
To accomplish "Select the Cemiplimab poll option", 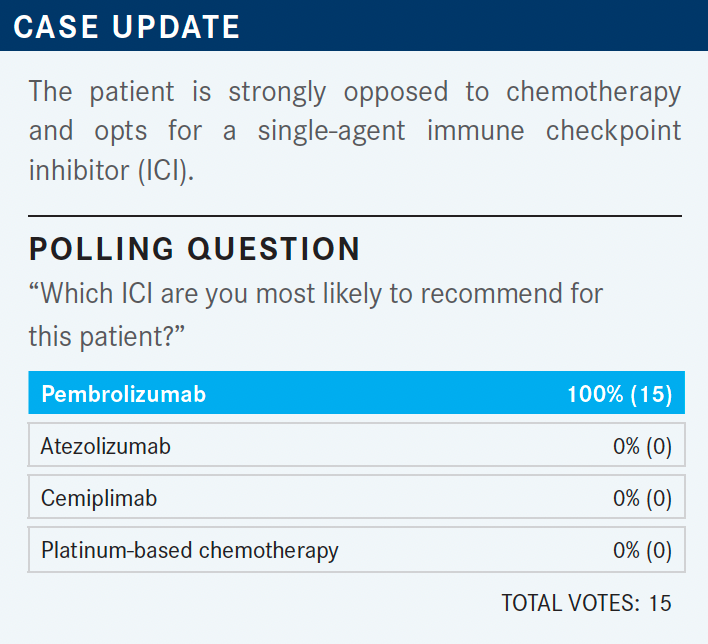I will pos(356,497).
